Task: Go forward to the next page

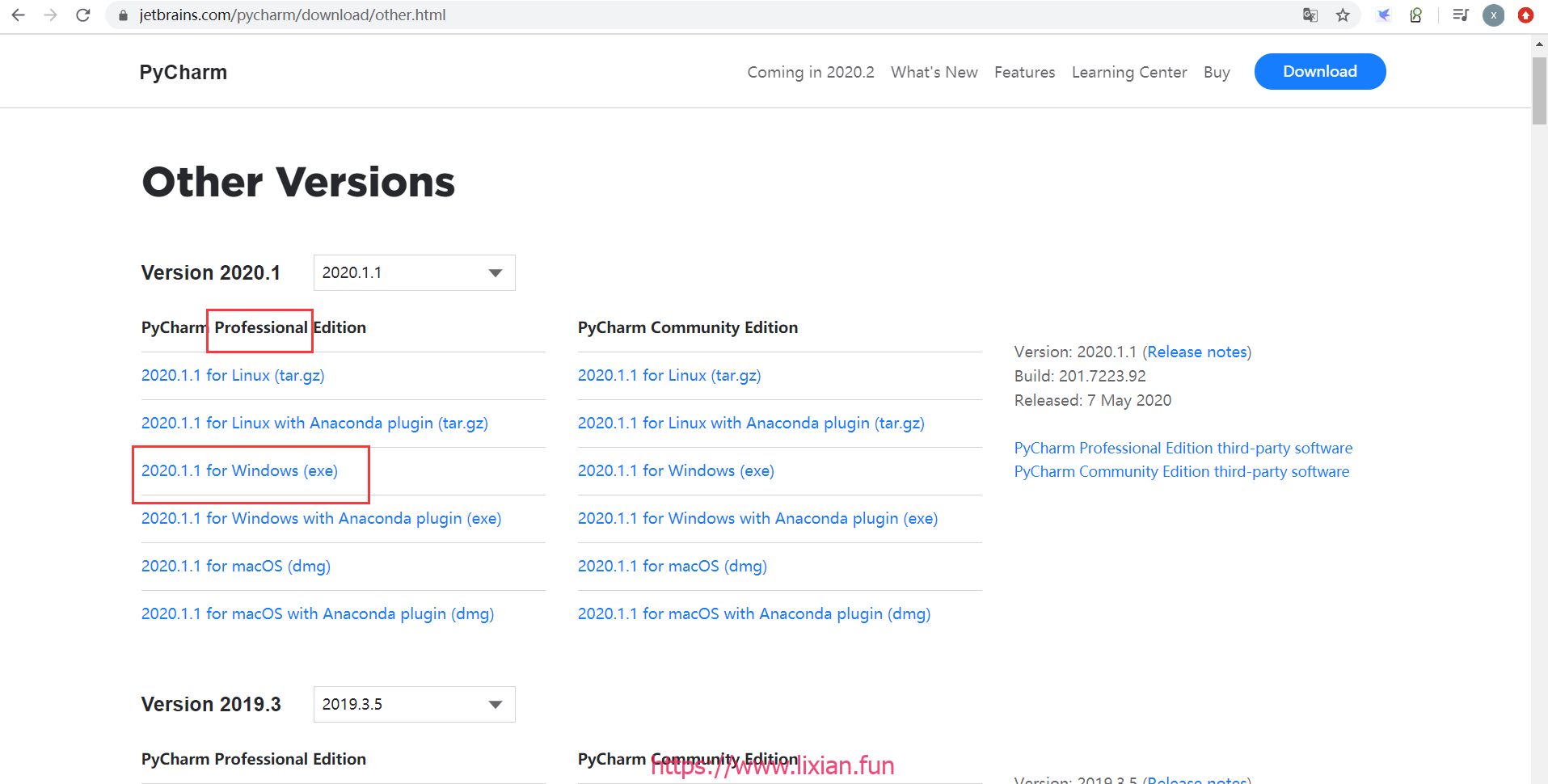Action: pos(50,15)
